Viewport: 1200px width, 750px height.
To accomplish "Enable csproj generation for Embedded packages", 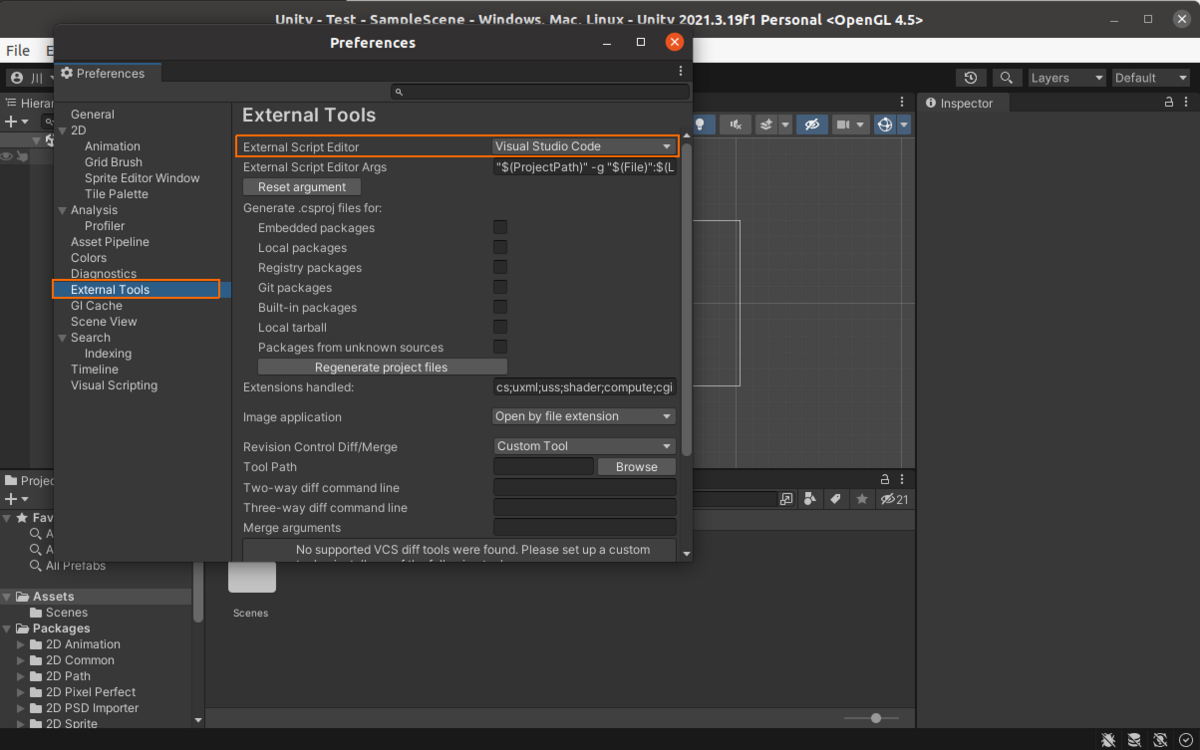I will pos(500,227).
